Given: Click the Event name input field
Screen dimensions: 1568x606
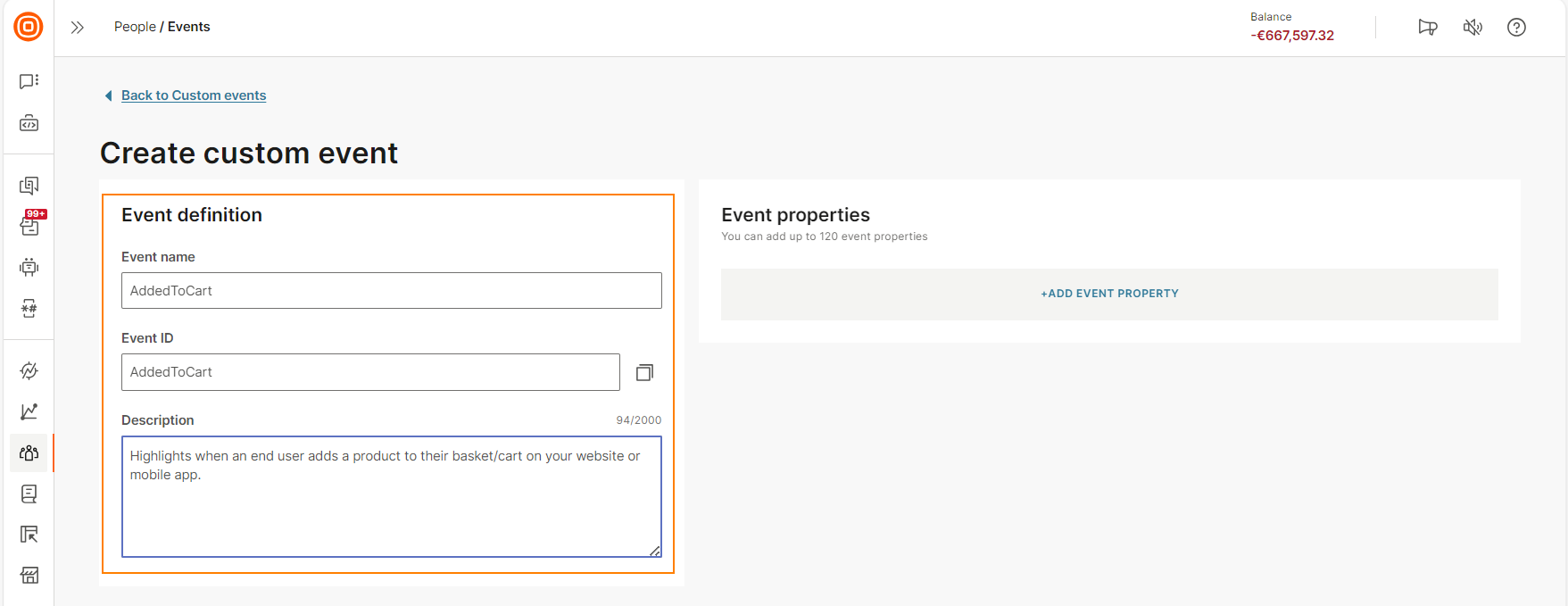Looking at the screenshot, I should [391, 291].
